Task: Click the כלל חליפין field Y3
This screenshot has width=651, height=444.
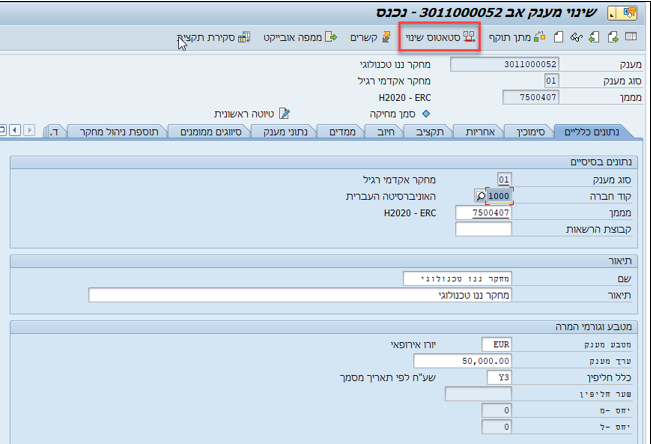Action: 499,378
